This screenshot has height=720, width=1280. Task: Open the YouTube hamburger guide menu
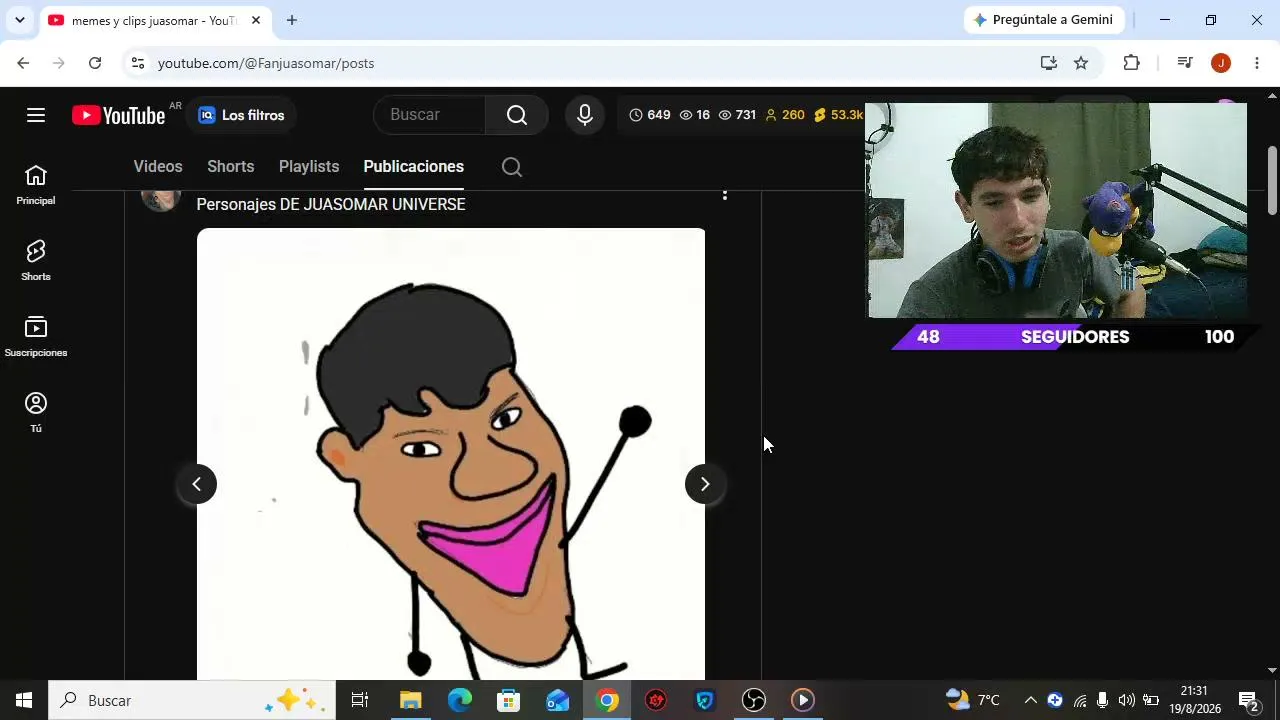click(36, 115)
